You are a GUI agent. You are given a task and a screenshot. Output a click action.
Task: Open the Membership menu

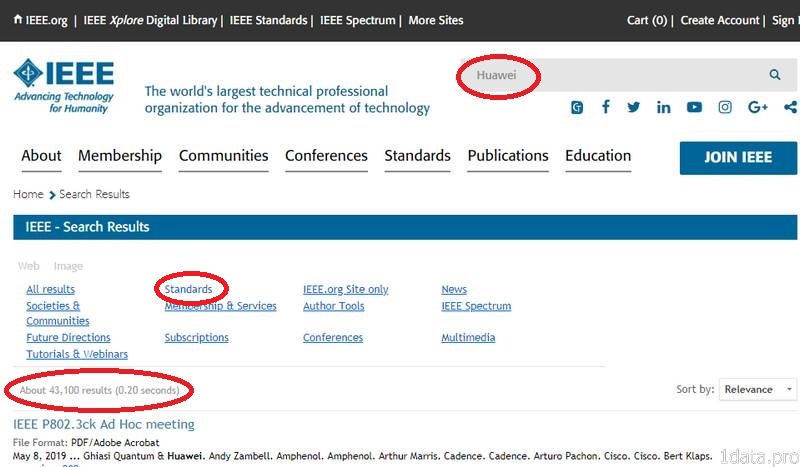pos(120,156)
